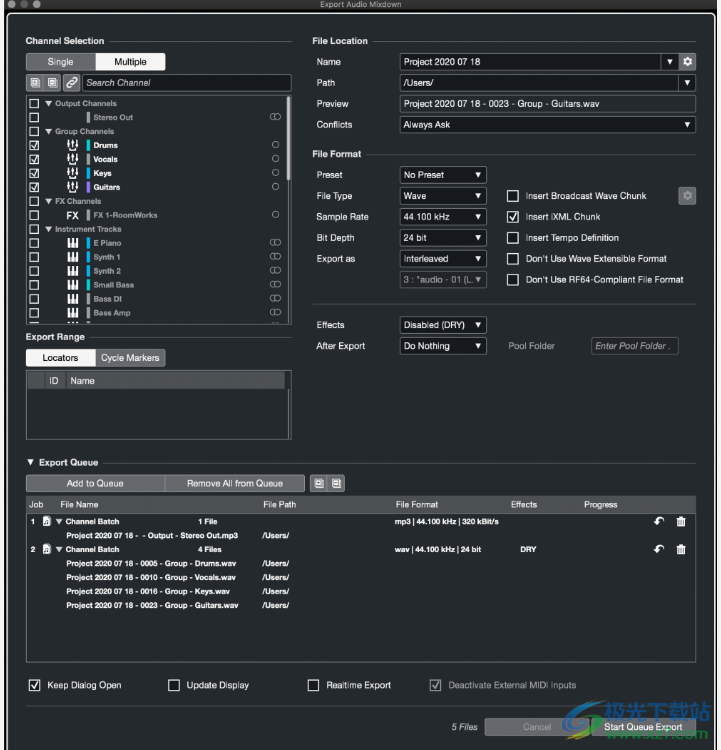Open the After Export dropdown
This screenshot has width=721, height=750.
pos(443,346)
